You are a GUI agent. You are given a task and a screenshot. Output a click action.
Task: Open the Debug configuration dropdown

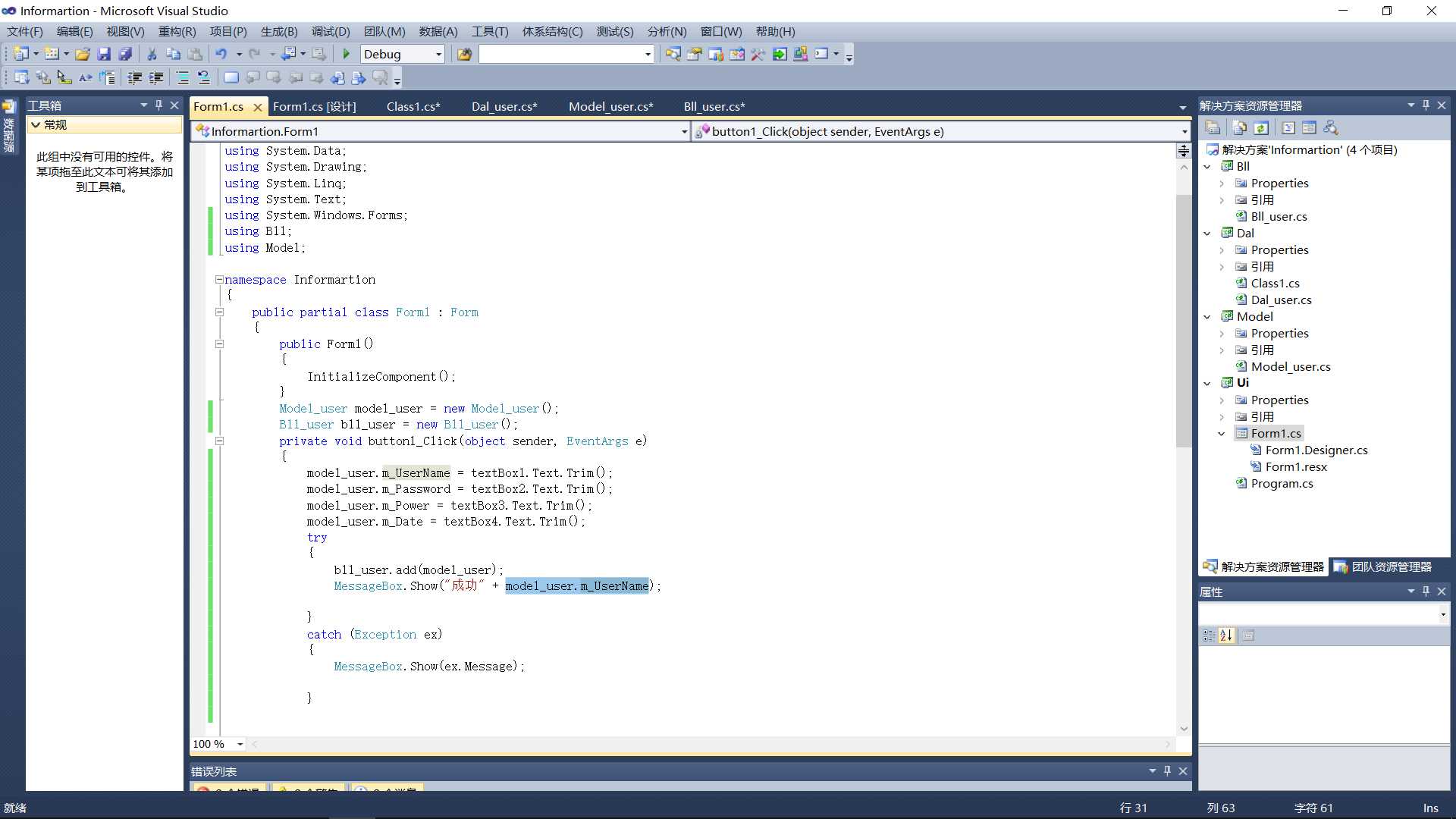coord(438,54)
